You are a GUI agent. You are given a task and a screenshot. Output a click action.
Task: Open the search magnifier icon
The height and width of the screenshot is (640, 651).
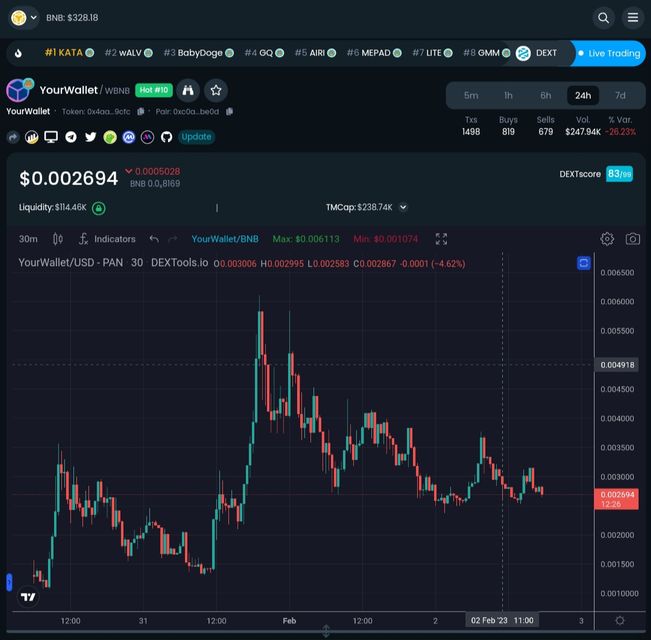(603, 18)
